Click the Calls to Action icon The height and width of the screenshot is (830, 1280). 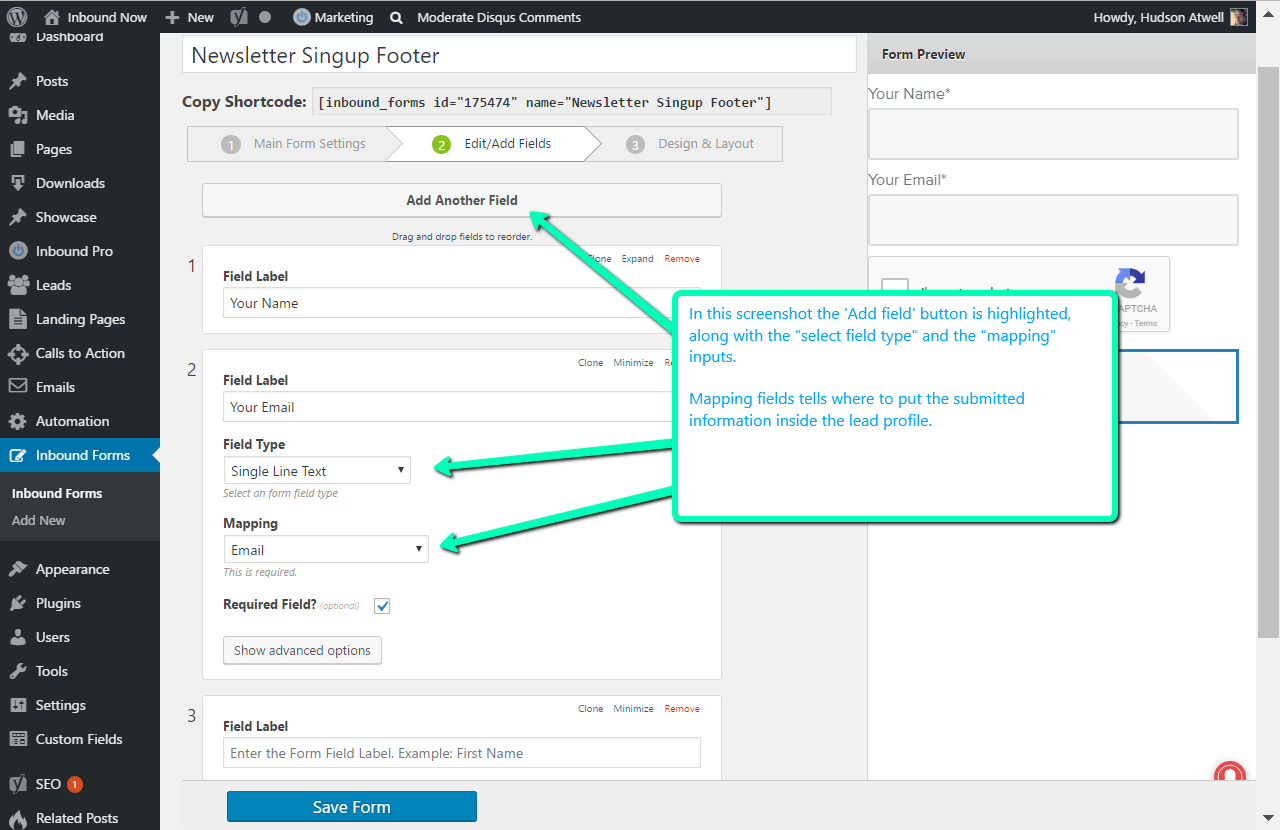pos(18,353)
